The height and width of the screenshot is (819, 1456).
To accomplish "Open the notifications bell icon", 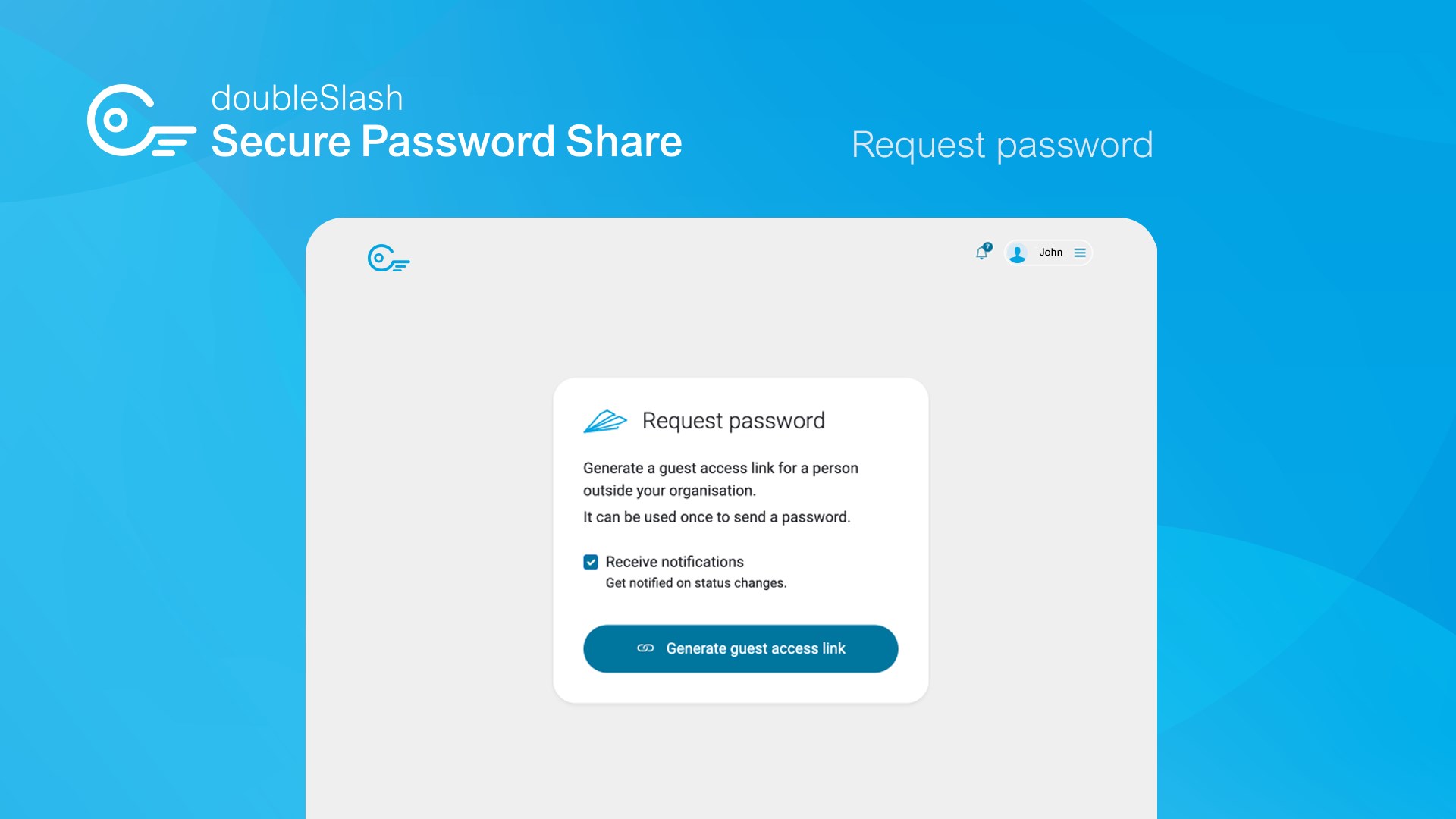I will [981, 253].
